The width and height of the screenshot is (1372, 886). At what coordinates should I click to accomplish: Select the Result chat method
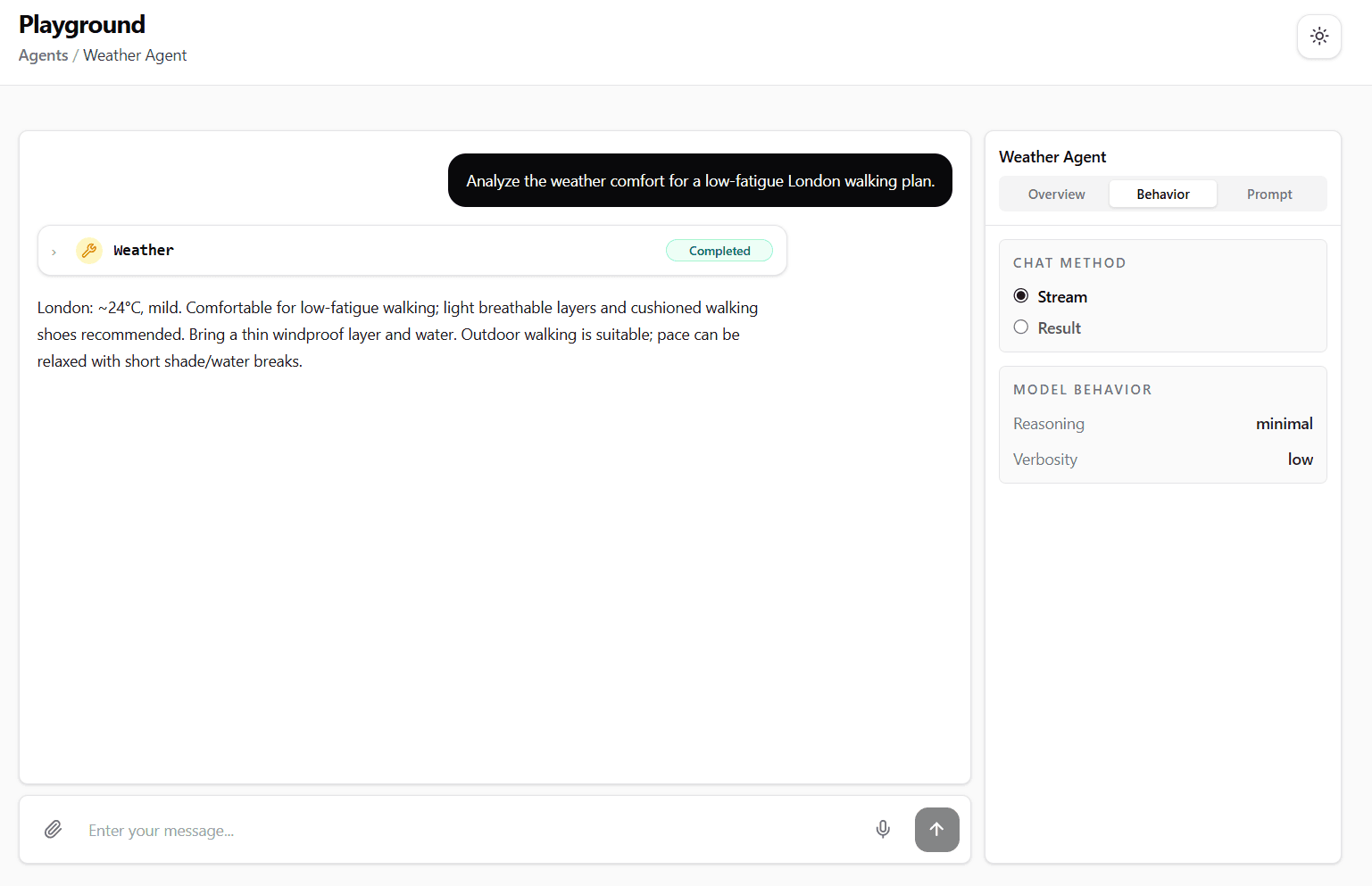pos(1047,328)
